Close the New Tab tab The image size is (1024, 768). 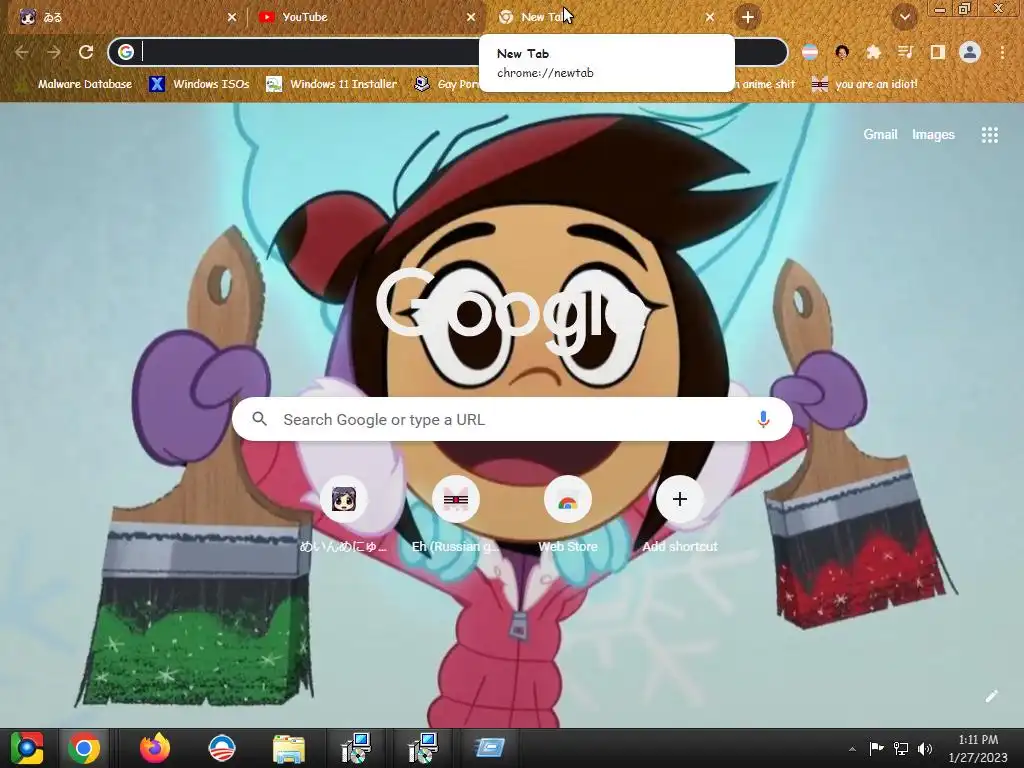[710, 17]
